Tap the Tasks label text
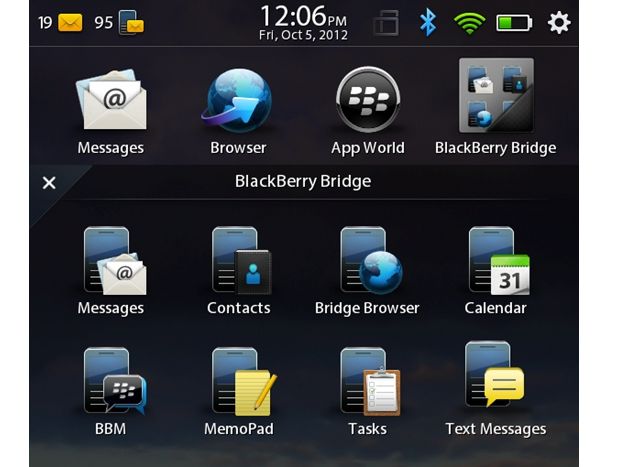The image size is (635, 467). click(x=367, y=429)
